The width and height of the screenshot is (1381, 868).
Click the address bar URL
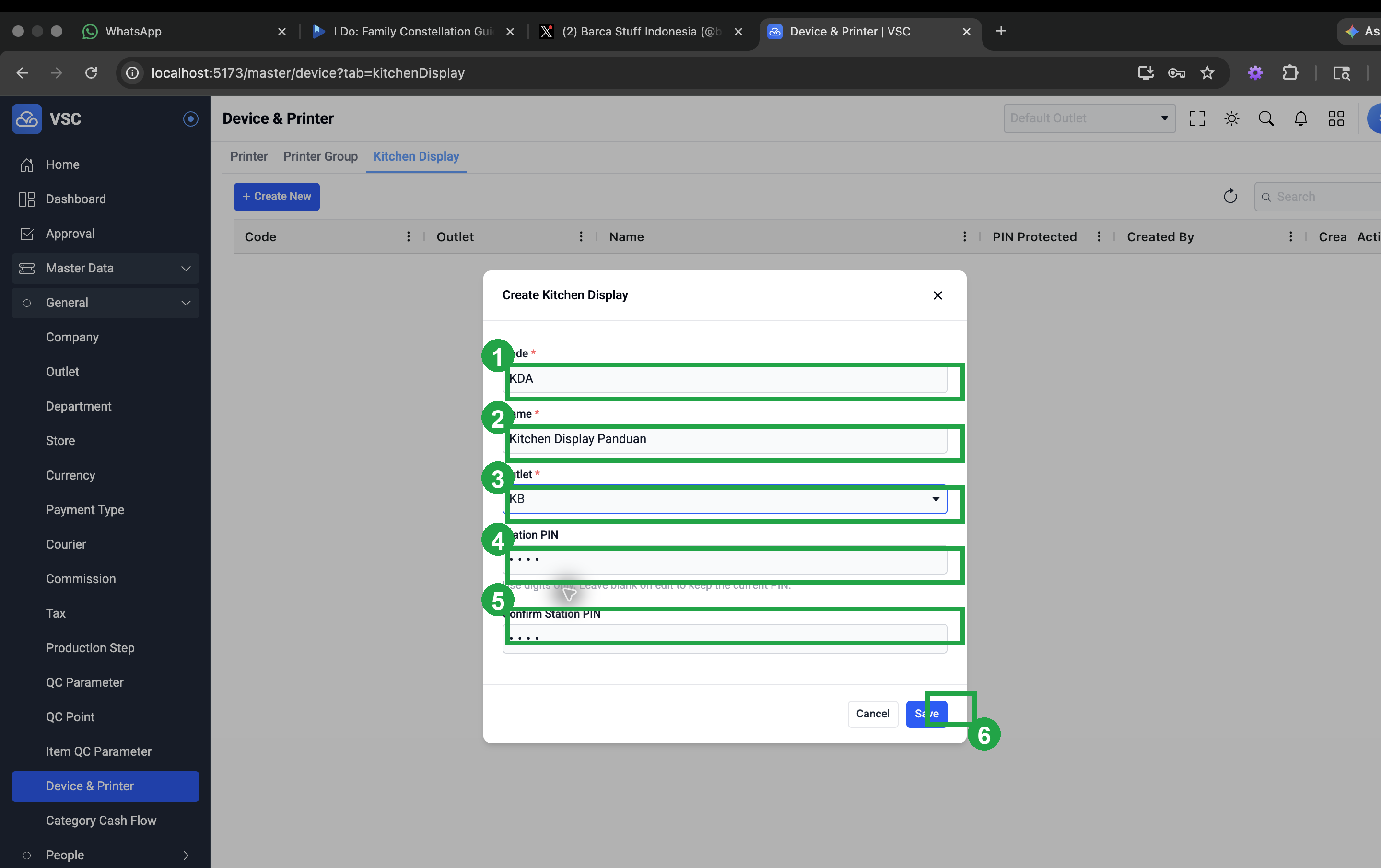coord(307,73)
